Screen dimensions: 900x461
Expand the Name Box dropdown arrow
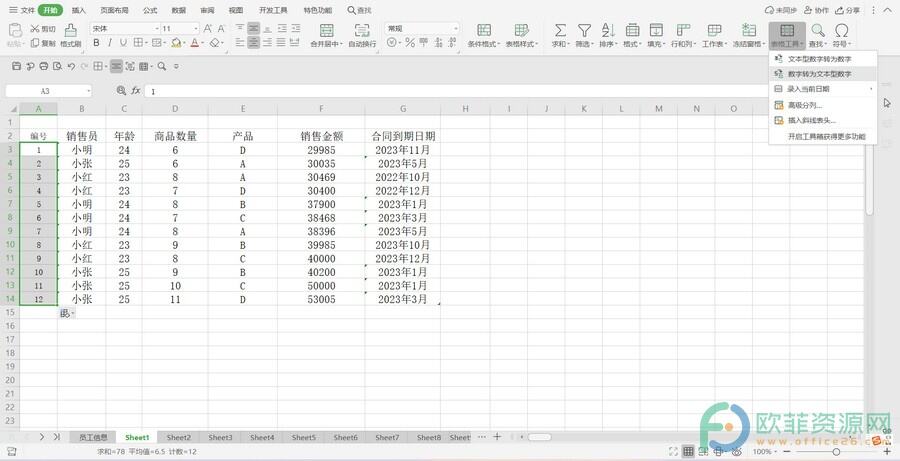[x=88, y=91]
